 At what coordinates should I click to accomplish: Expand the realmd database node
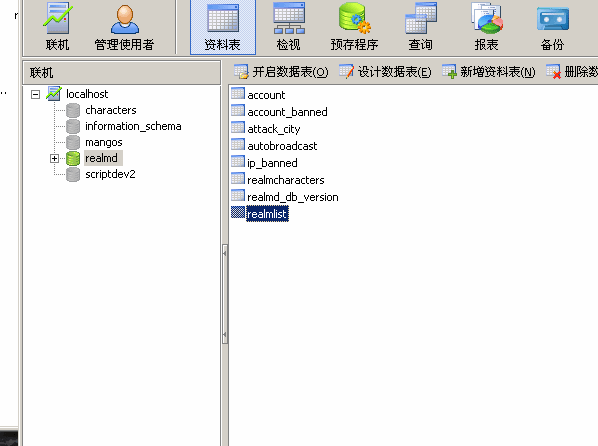(55, 158)
